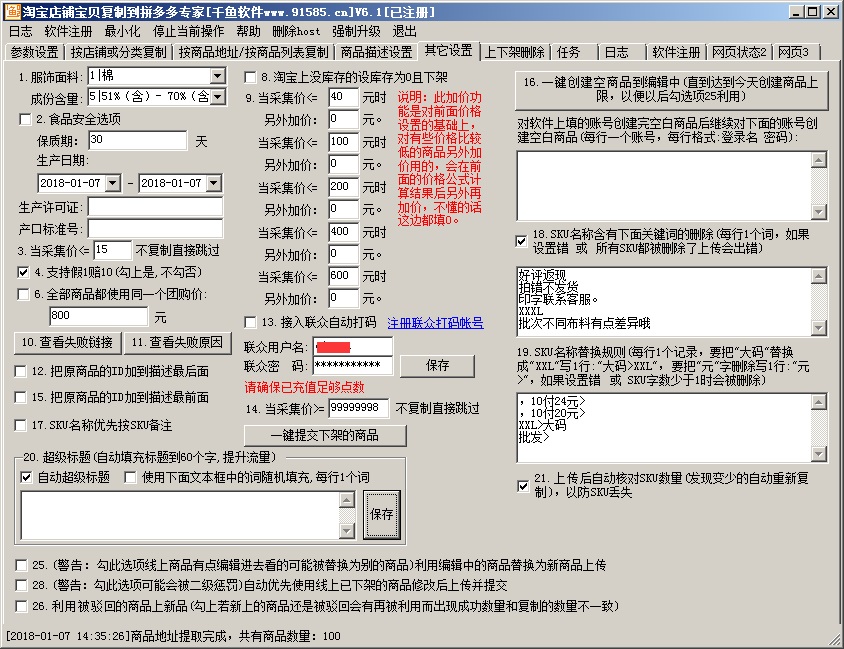The width and height of the screenshot is (844, 649).
Task: Open the production end date dropdown
Action: pyautogui.click(x=214, y=184)
